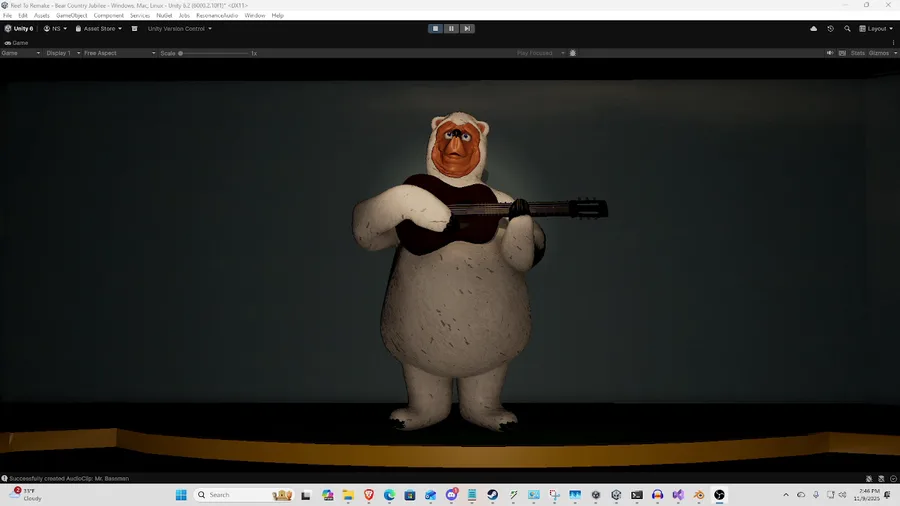Open the Unity search magnifier

(x=847, y=29)
